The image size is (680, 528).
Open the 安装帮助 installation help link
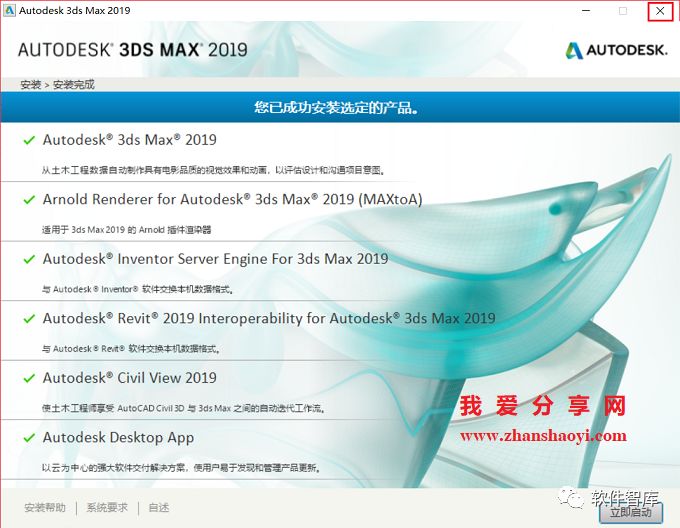45,507
